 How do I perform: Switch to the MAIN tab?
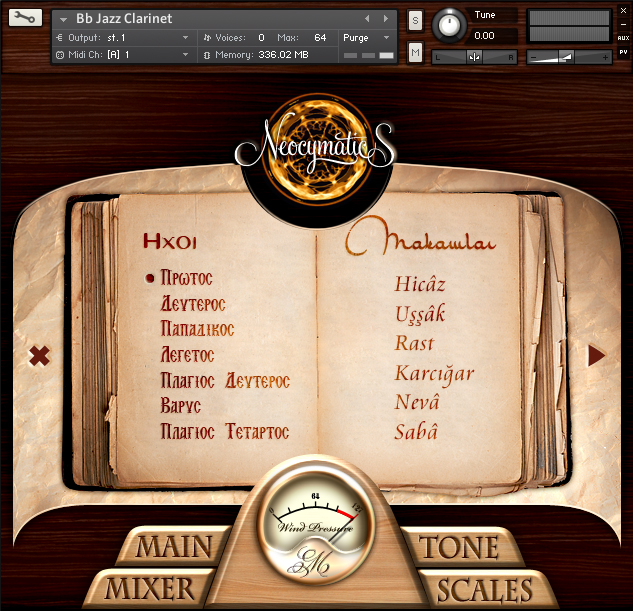point(174,546)
